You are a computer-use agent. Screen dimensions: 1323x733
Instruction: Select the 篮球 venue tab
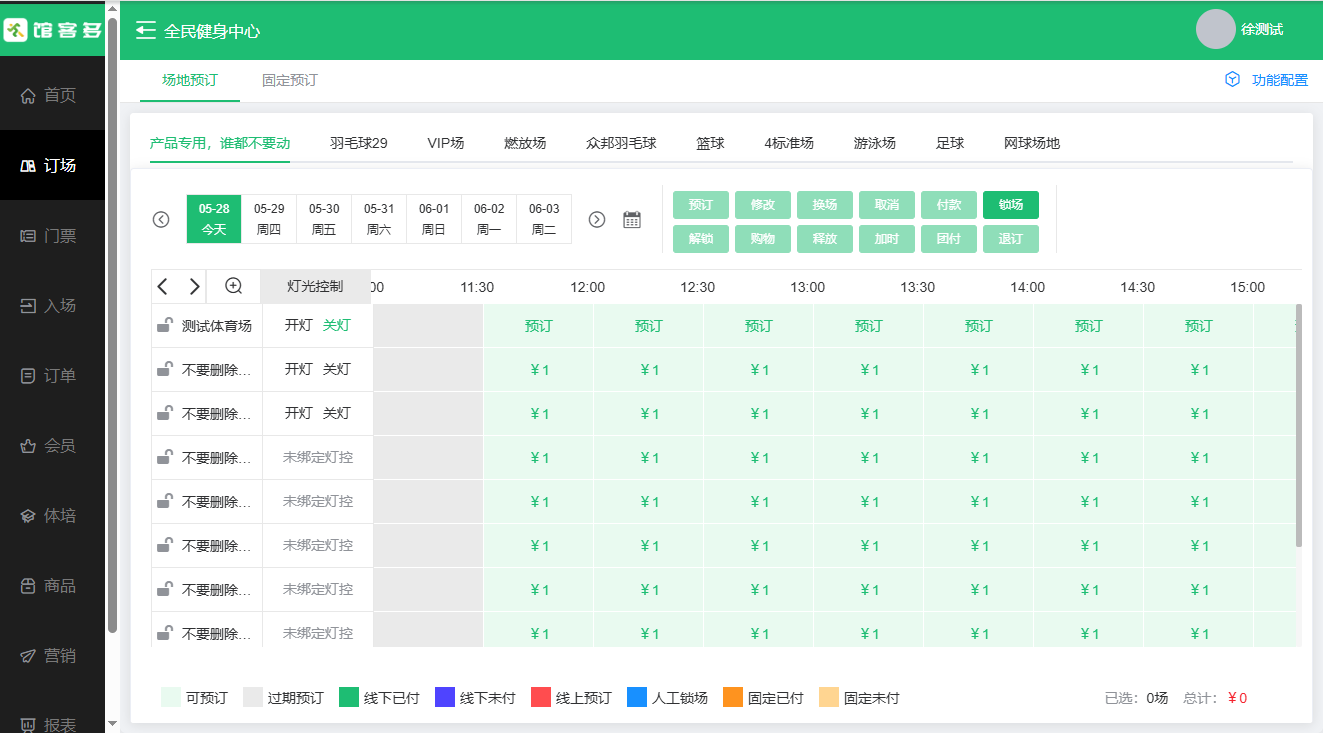[x=710, y=143]
